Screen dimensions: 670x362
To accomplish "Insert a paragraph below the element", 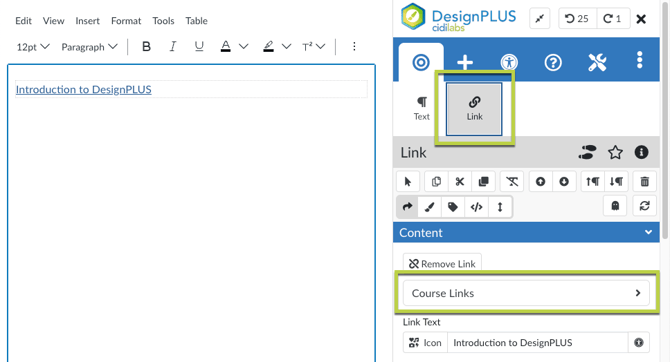I will [x=616, y=182].
